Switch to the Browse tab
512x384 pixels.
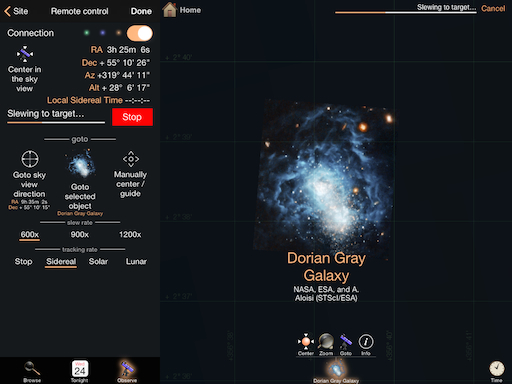coord(32,372)
